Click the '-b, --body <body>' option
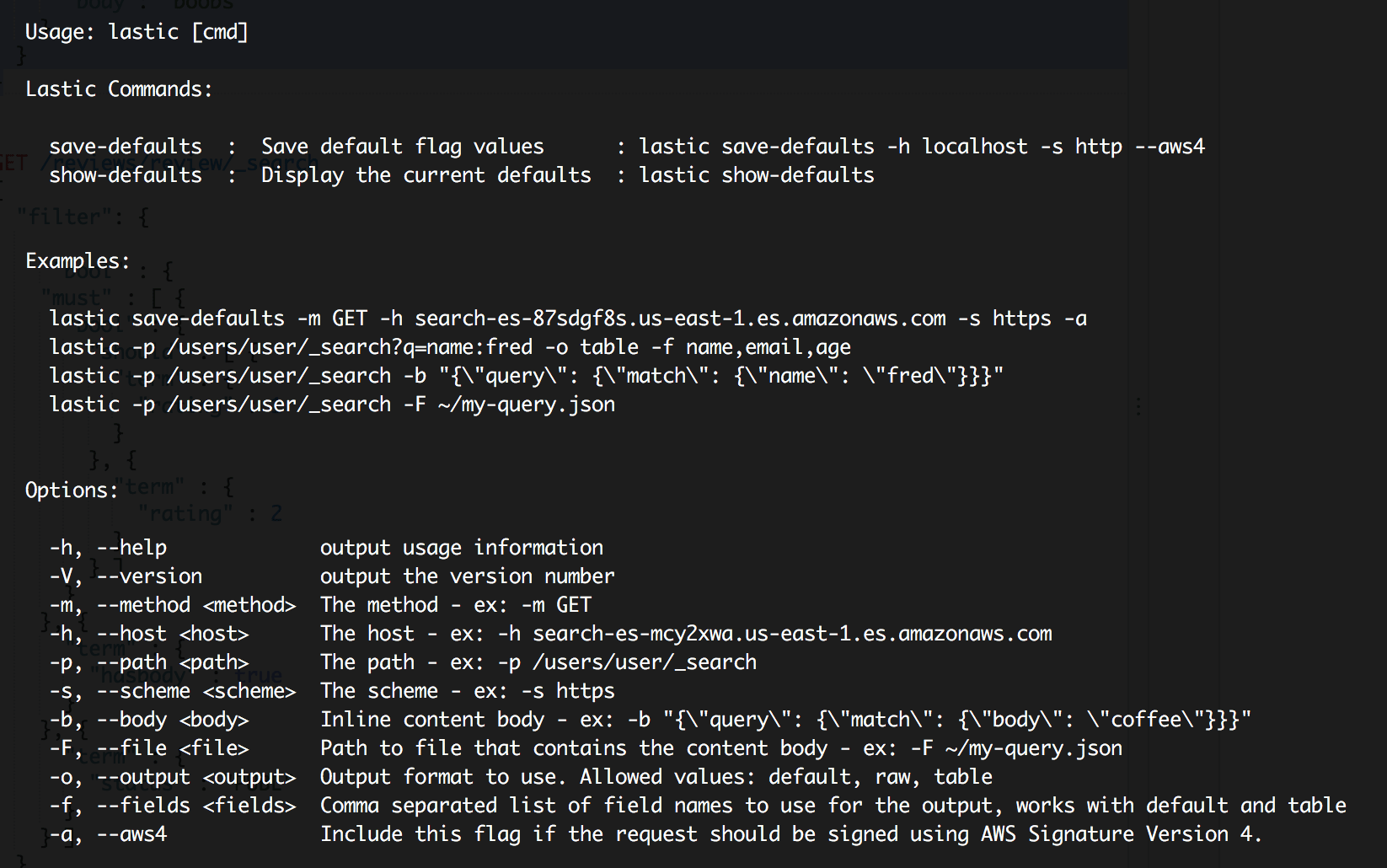This screenshot has width=1387, height=868. [149, 720]
